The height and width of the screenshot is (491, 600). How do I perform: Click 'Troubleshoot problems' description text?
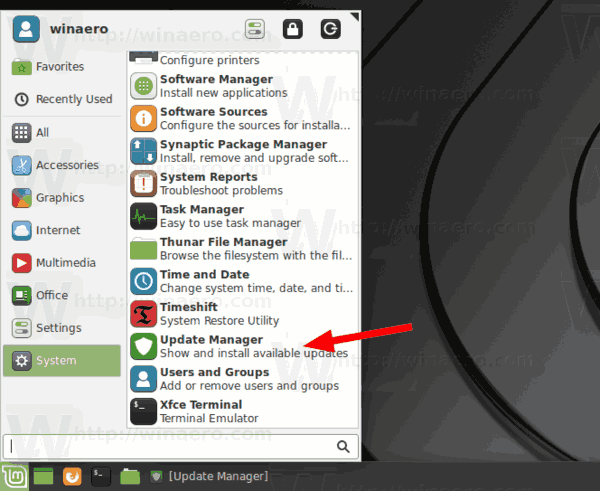click(x=222, y=191)
